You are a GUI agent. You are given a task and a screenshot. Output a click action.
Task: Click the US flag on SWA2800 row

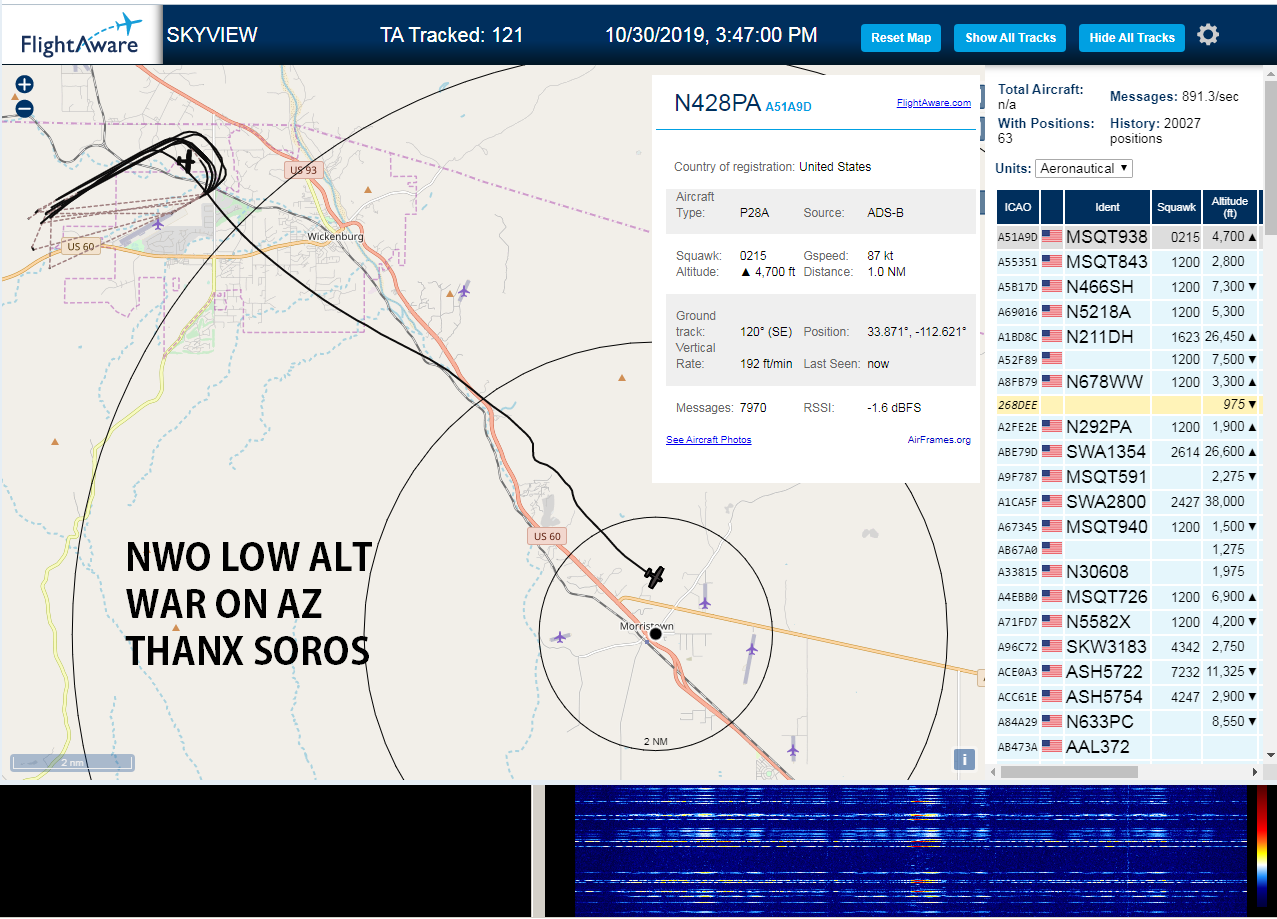1051,502
